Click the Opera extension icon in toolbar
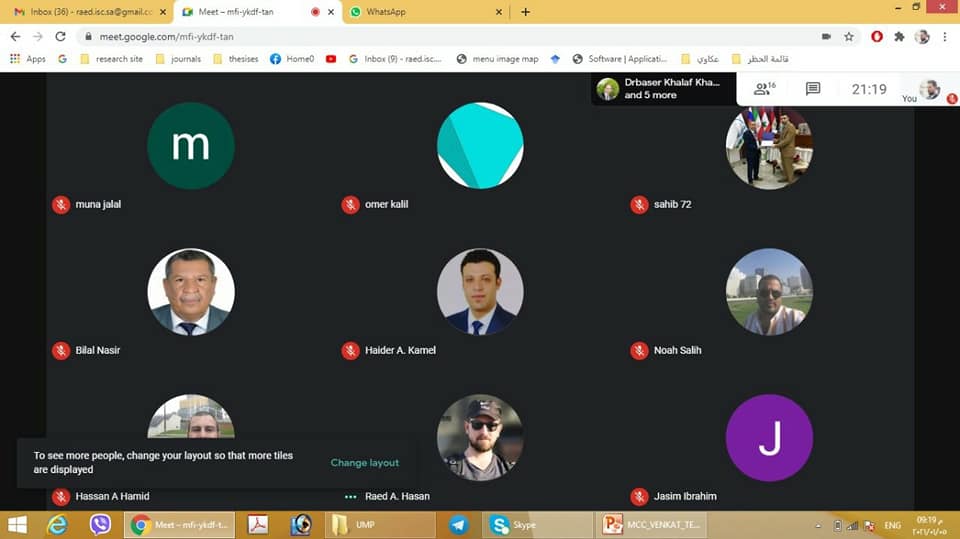Image resolution: width=960 pixels, height=539 pixels. click(877, 36)
